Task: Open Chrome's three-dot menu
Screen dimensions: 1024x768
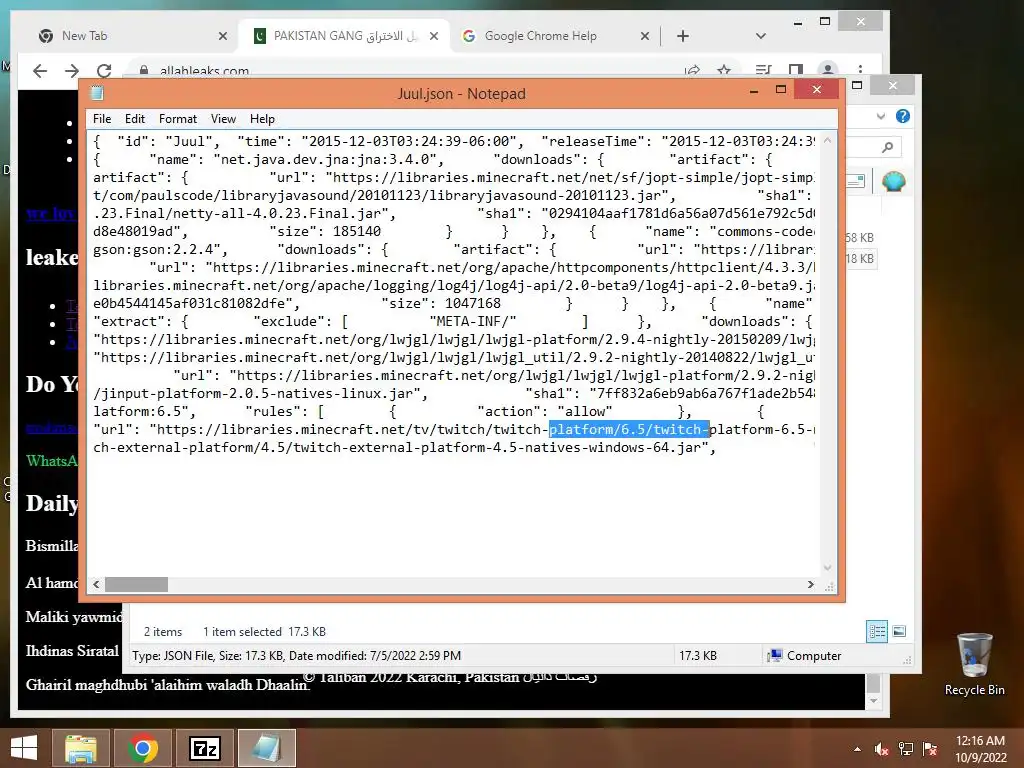Action: point(860,70)
